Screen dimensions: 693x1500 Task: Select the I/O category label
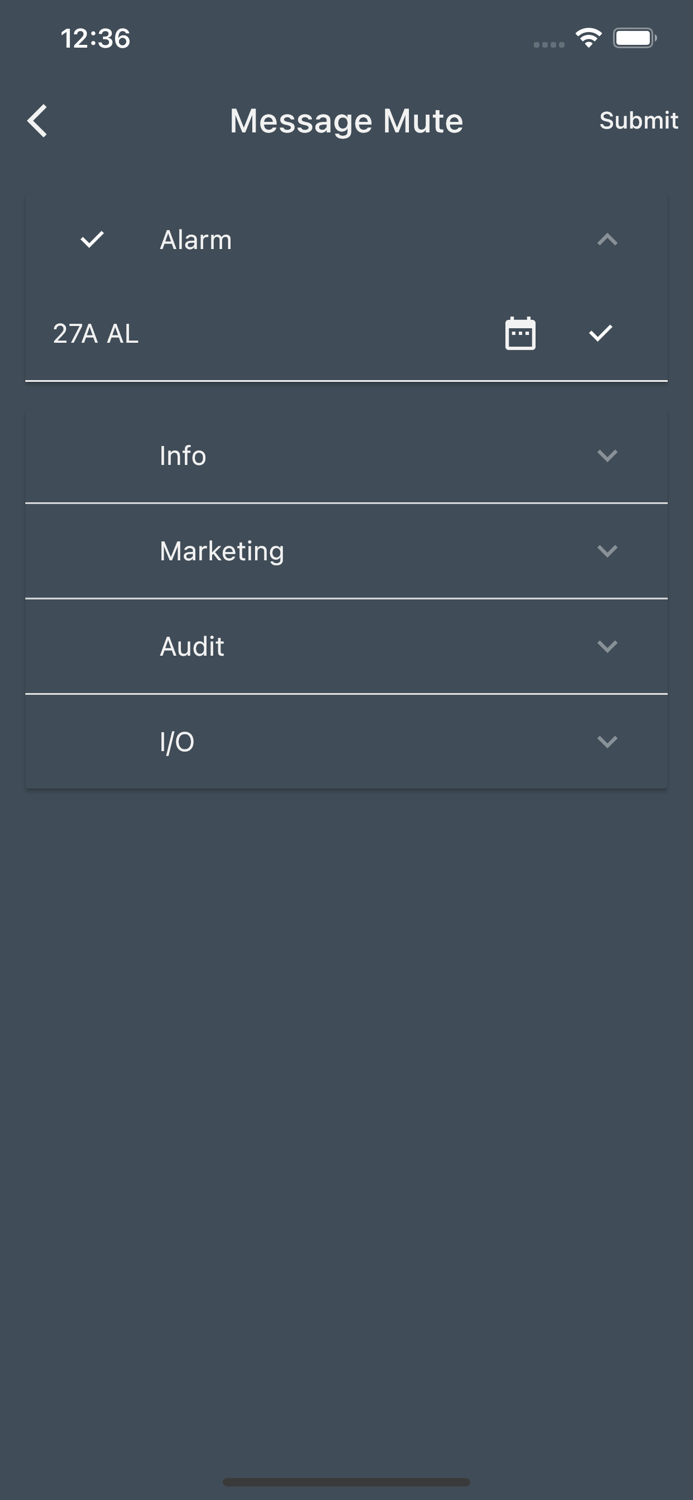177,742
